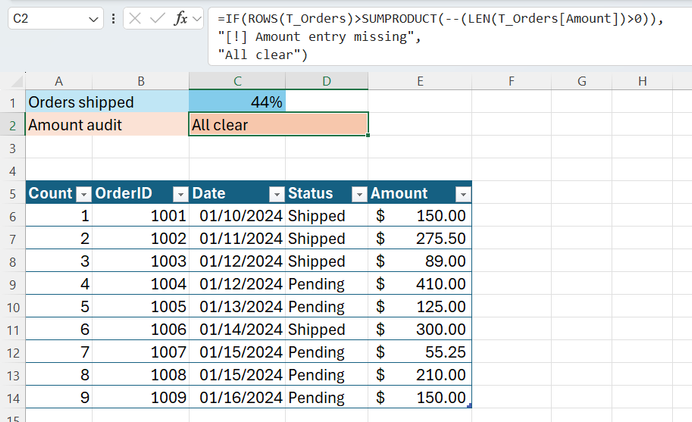This screenshot has height=422, width=692.
Task: Select column G header
Action: tap(582, 81)
